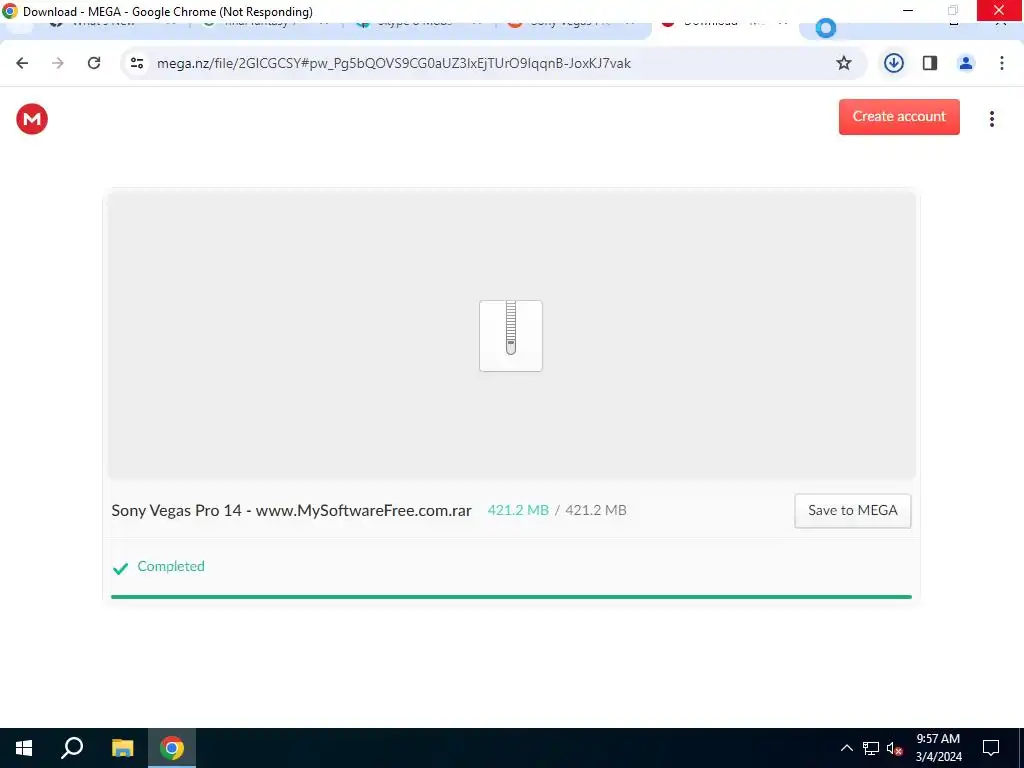This screenshot has height=768, width=1024.
Task: Click the zip archive file icon
Action: 511,336
